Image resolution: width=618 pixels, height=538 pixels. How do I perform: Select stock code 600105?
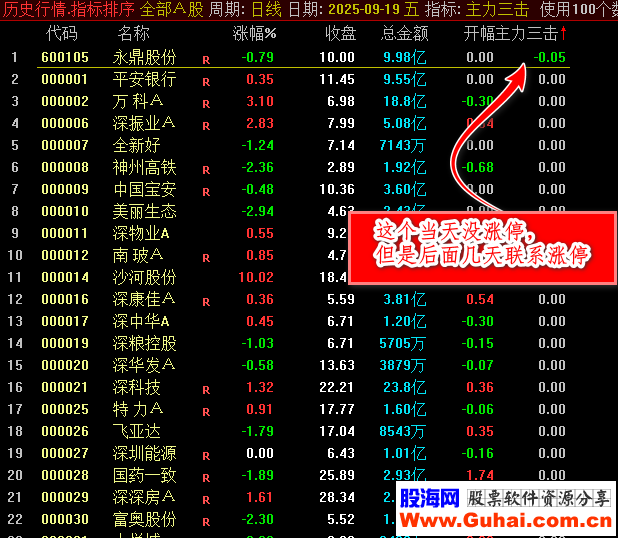click(x=65, y=57)
